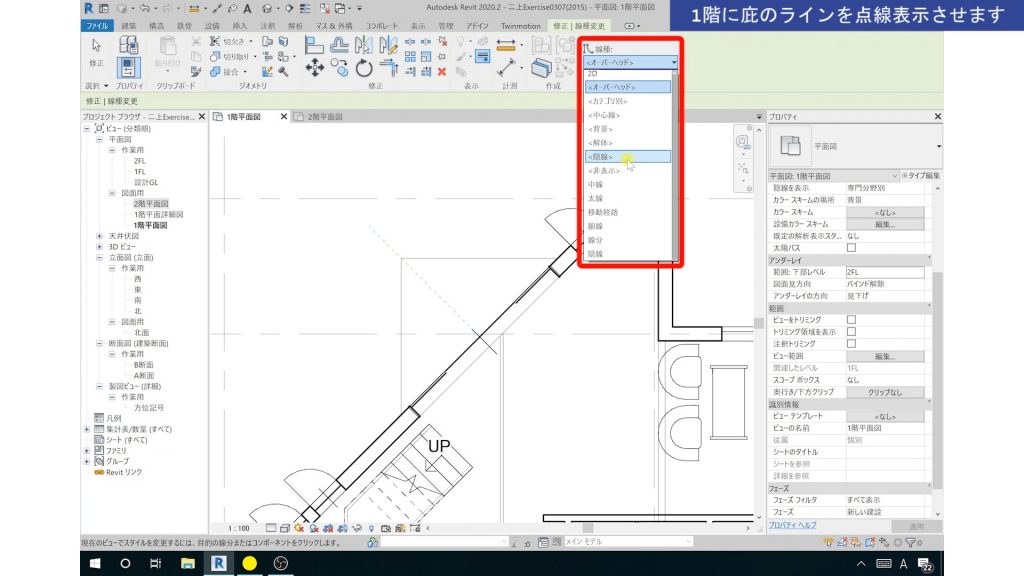
Task: Select the Modify arrow tool
Action: pos(97,46)
